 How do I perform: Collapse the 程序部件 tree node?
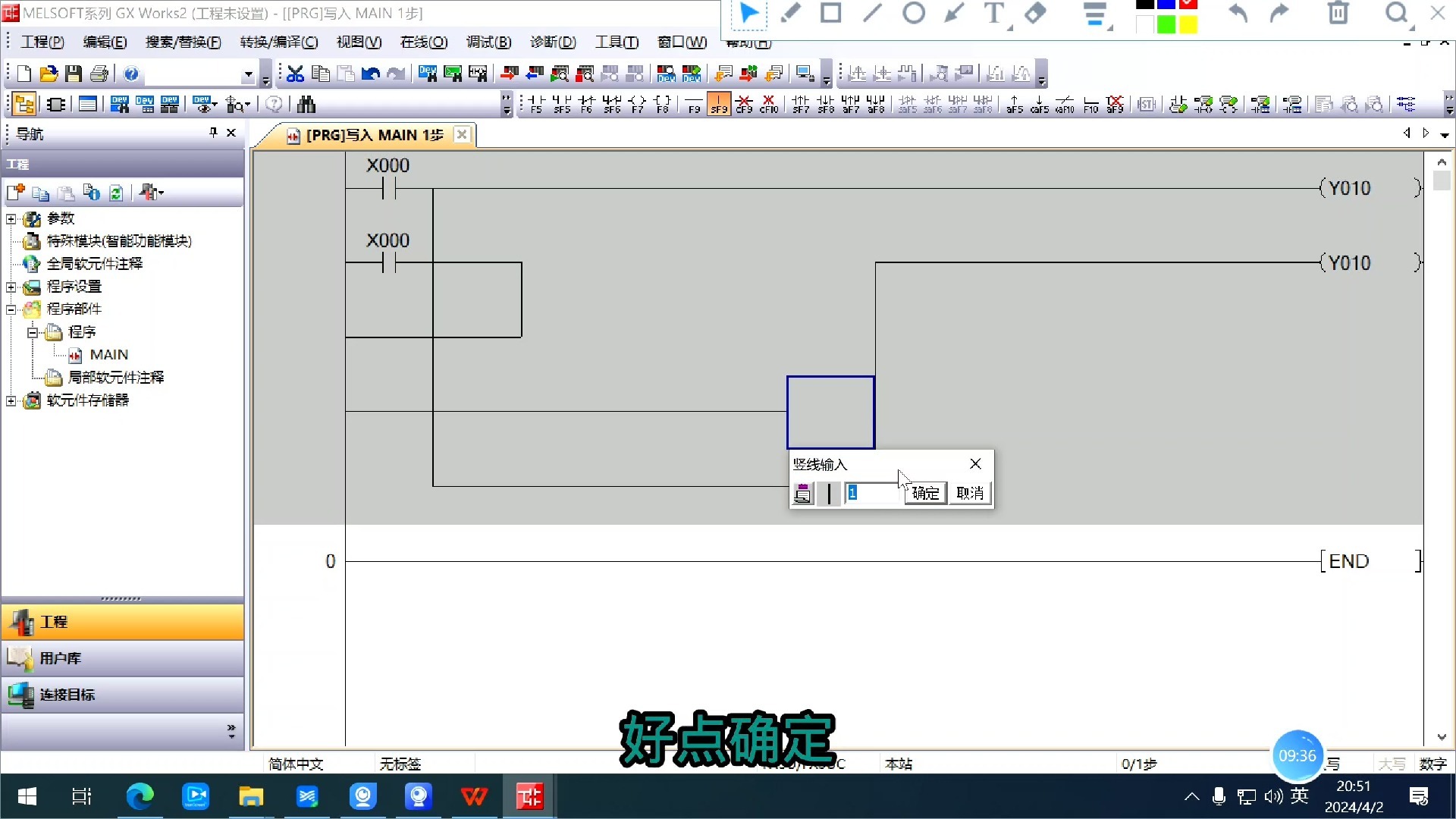(11, 309)
